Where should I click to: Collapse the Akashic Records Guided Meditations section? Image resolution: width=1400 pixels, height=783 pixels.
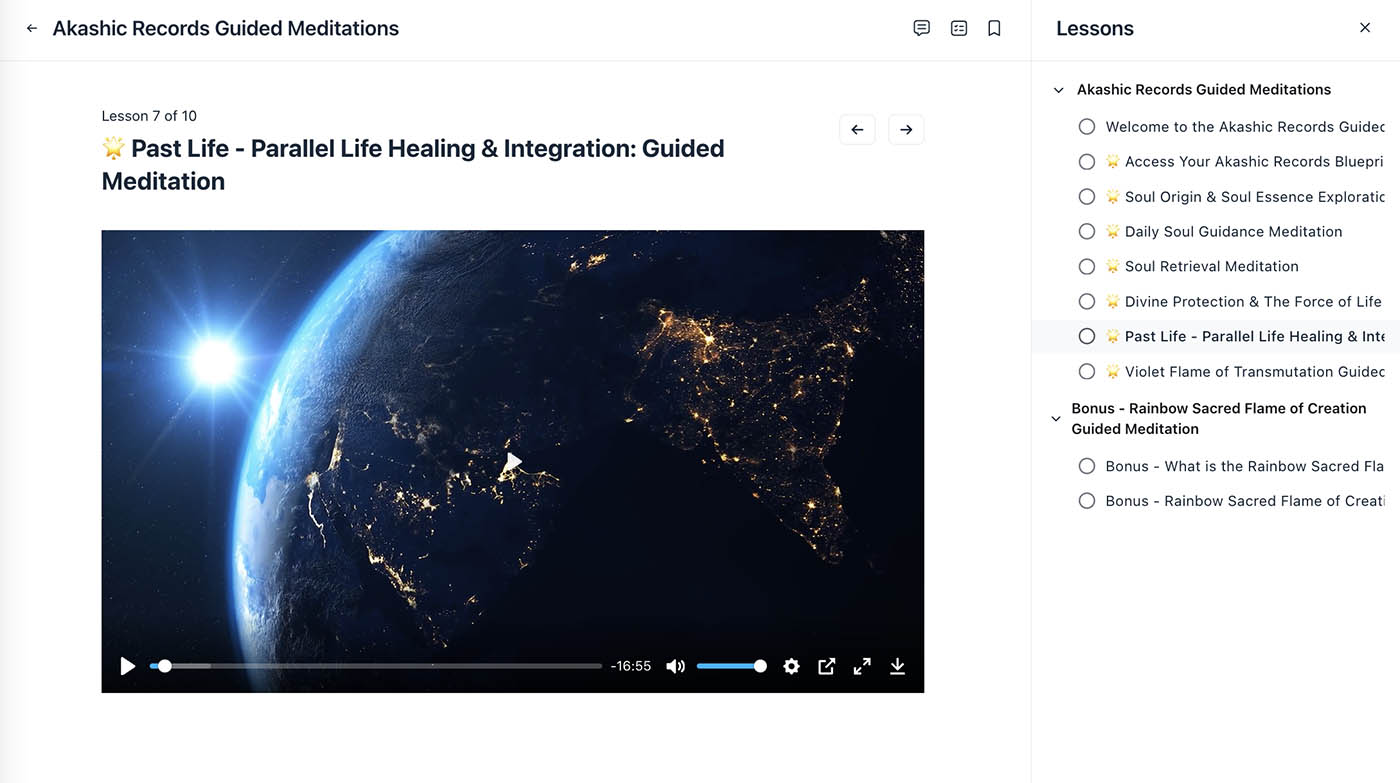click(x=1058, y=90)
